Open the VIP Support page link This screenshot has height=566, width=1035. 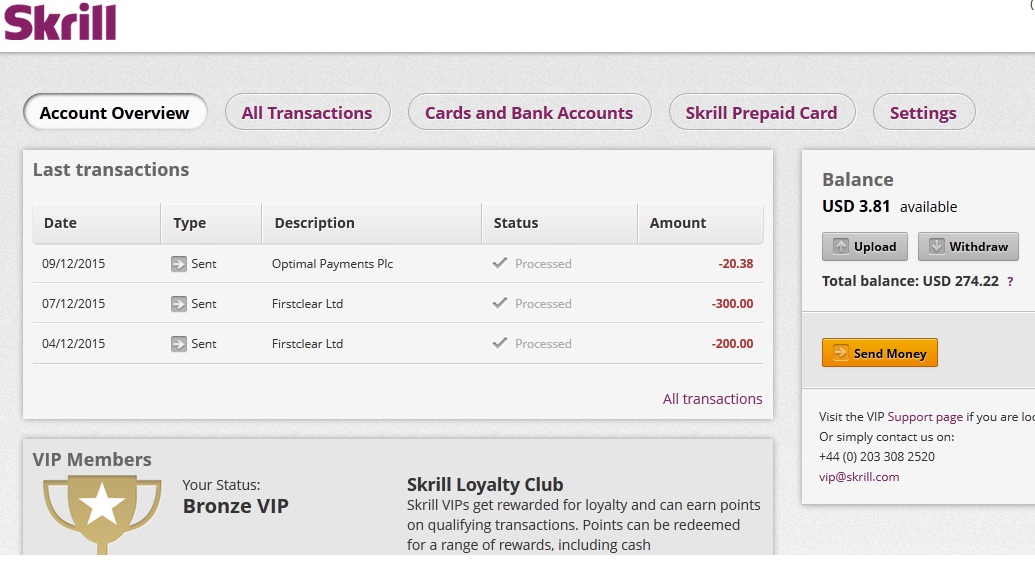[925, 417]
